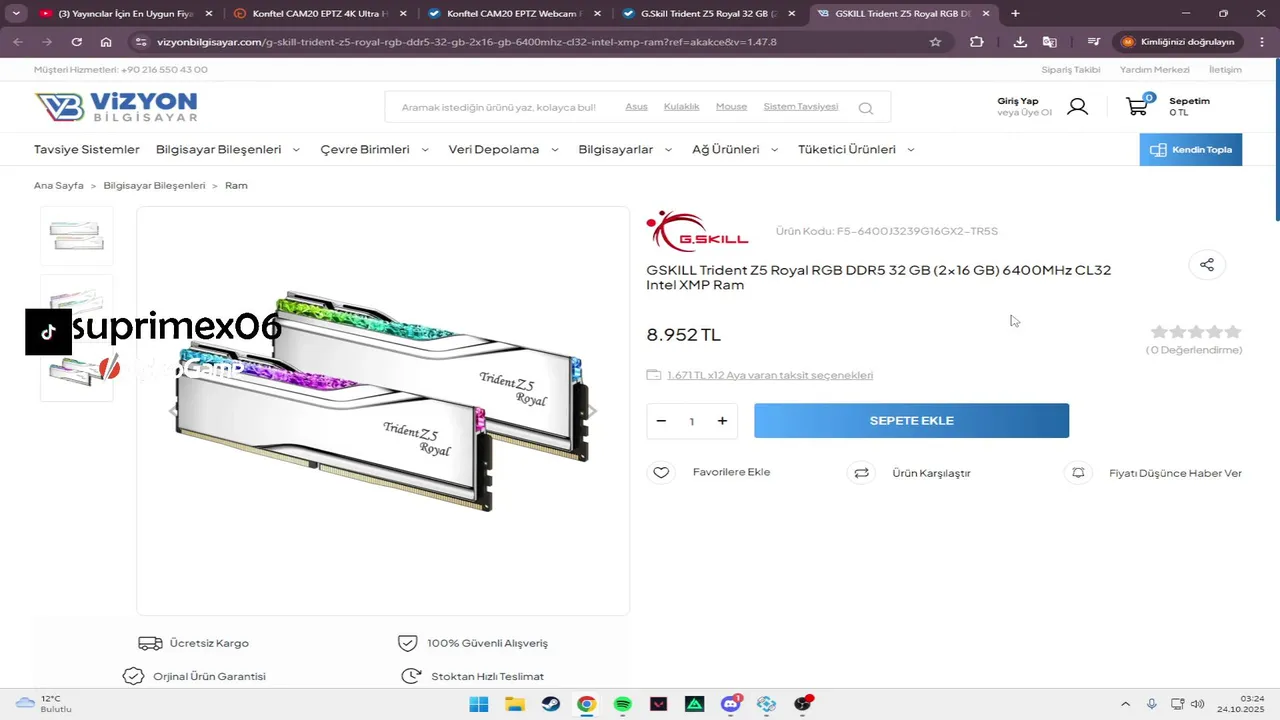Click the user account icon
Image resolution: width=1280 pixels, height=720 pixels.
[1077, 106]
